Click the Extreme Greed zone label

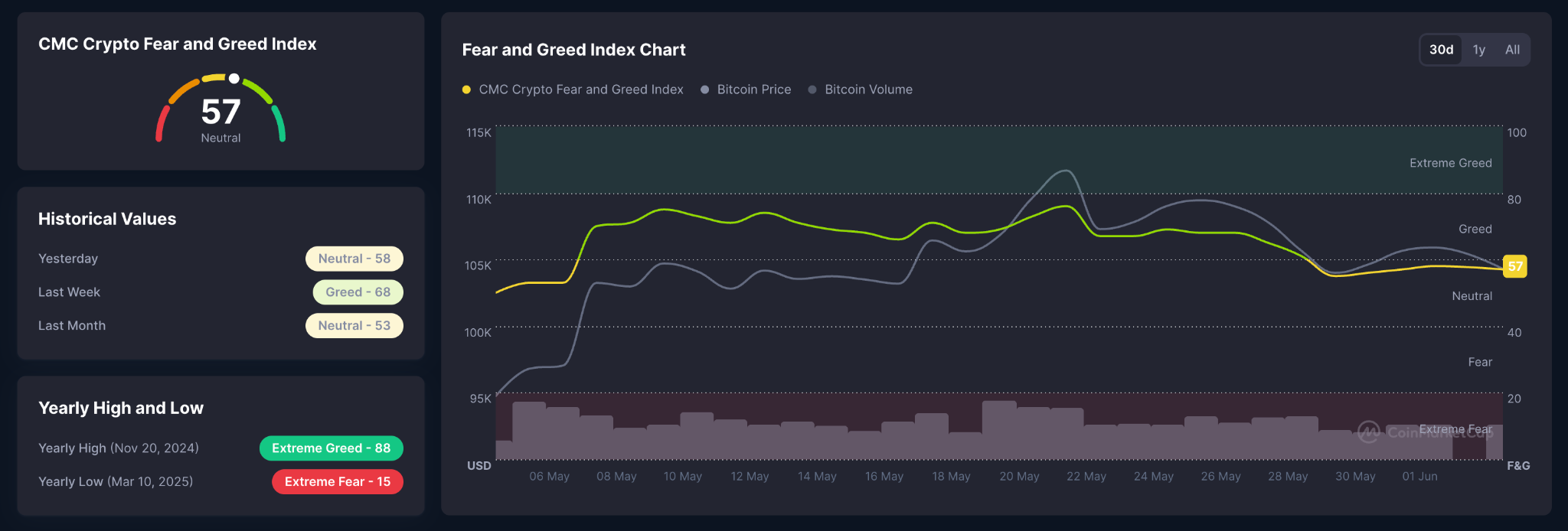tap(1450, 163)
